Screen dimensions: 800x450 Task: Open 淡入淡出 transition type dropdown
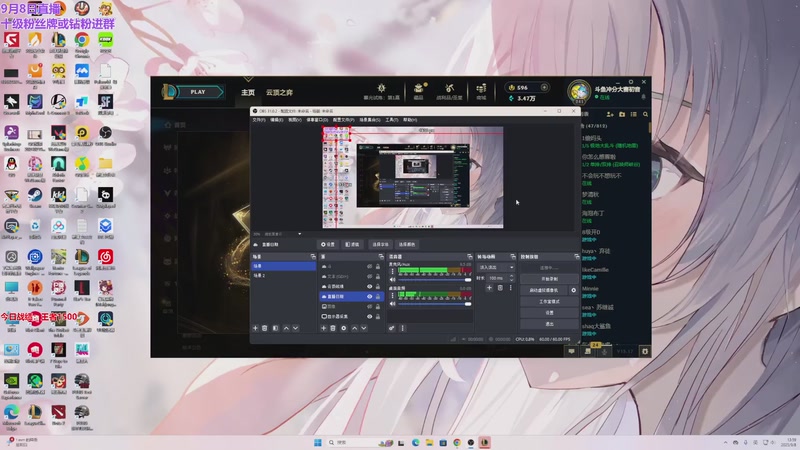coord(496,267)
